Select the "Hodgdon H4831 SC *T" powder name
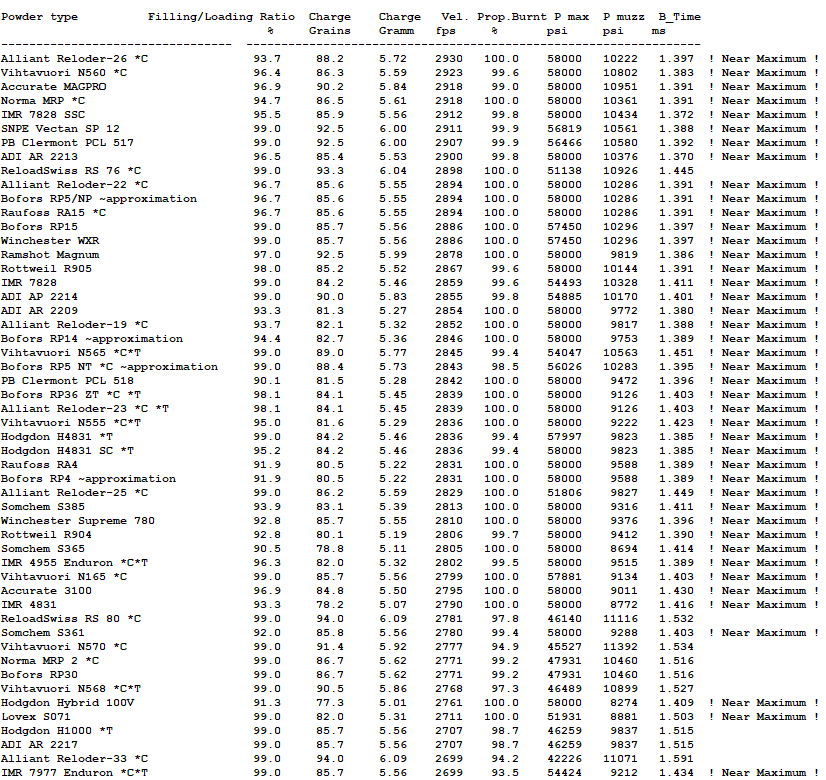Viewport: 826px width, 780px height. click(x=67, y=451)
